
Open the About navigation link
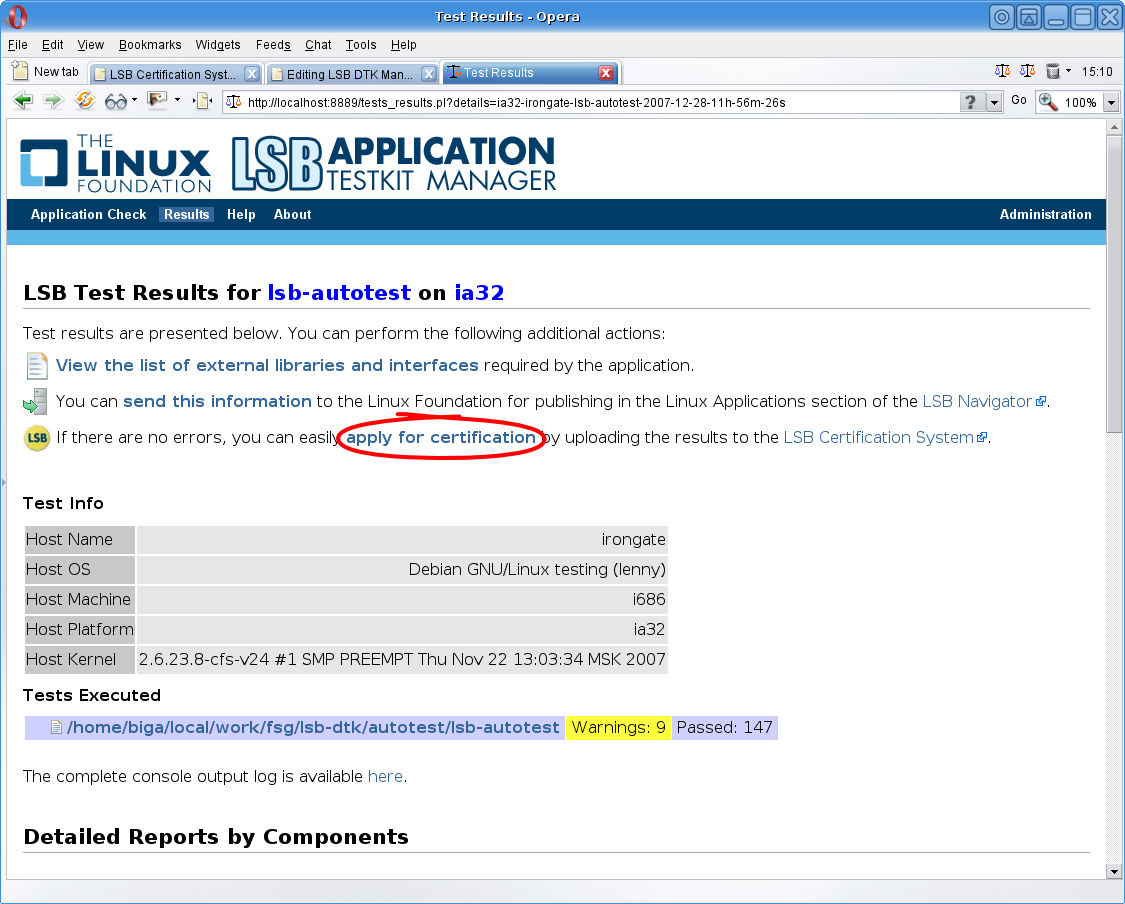click(x=292, y=215)
